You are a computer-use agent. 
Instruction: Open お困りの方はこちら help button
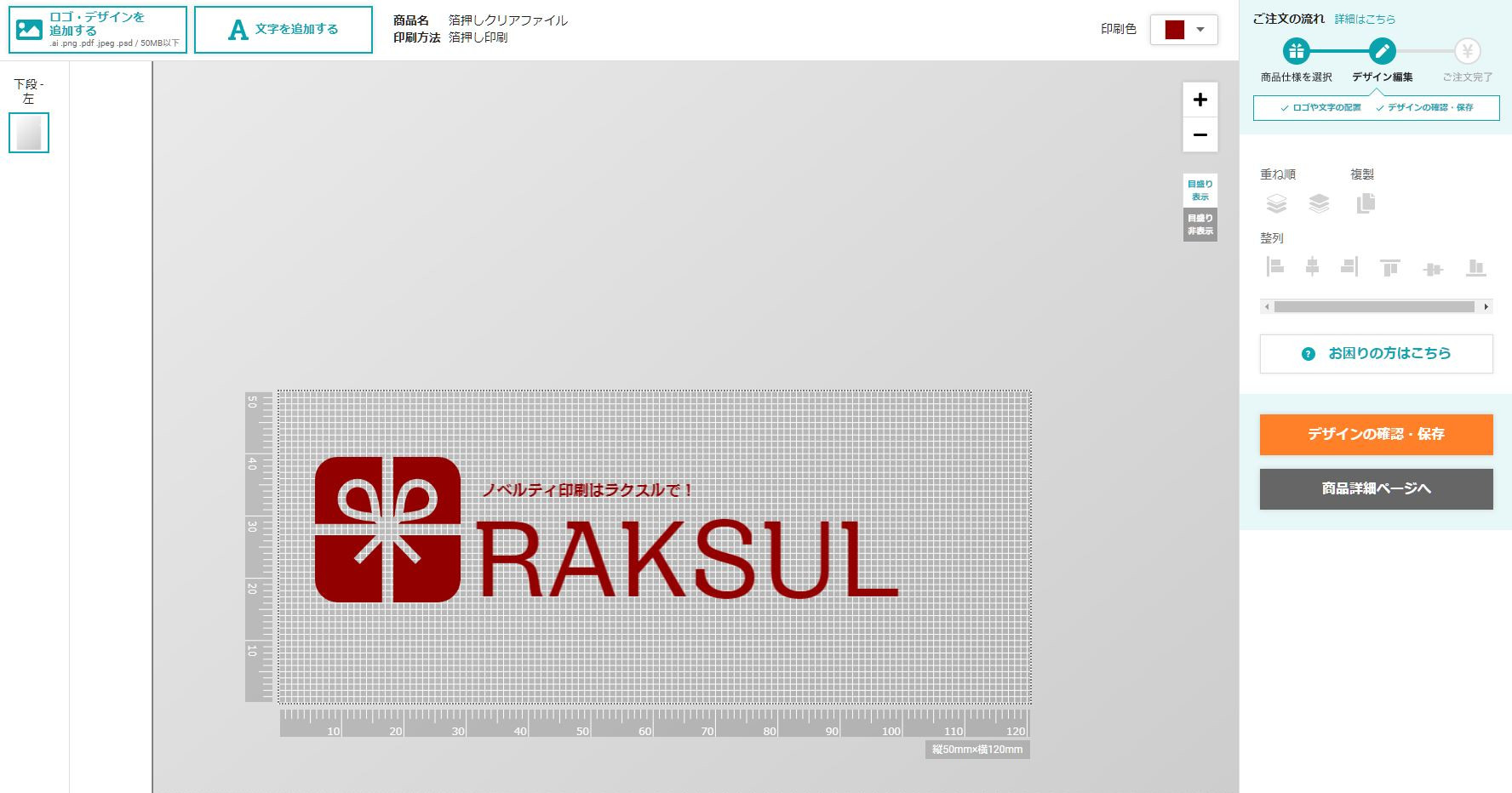point(1377,353)
